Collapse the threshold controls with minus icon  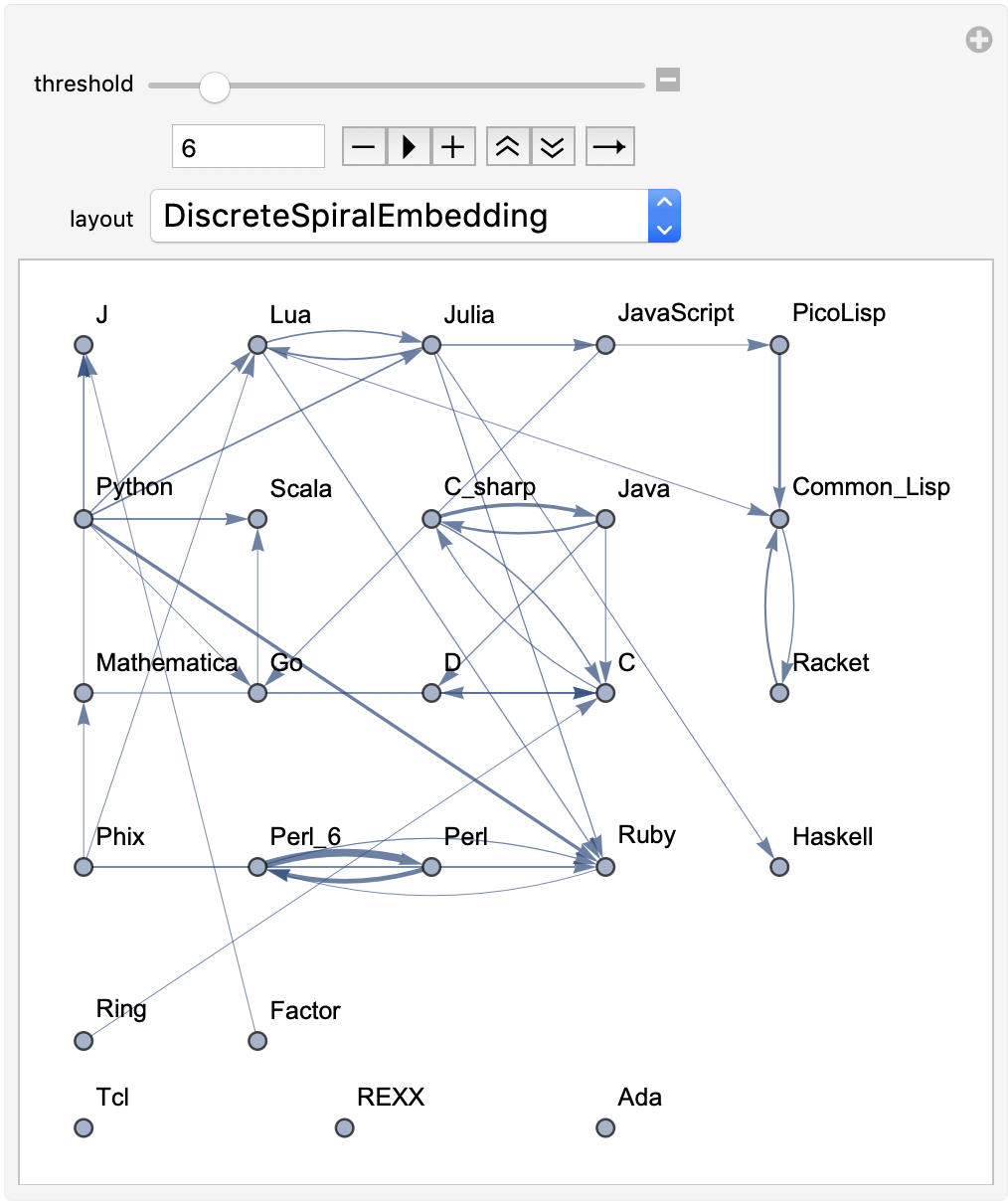pyautogui.click(x=668, y=80)
